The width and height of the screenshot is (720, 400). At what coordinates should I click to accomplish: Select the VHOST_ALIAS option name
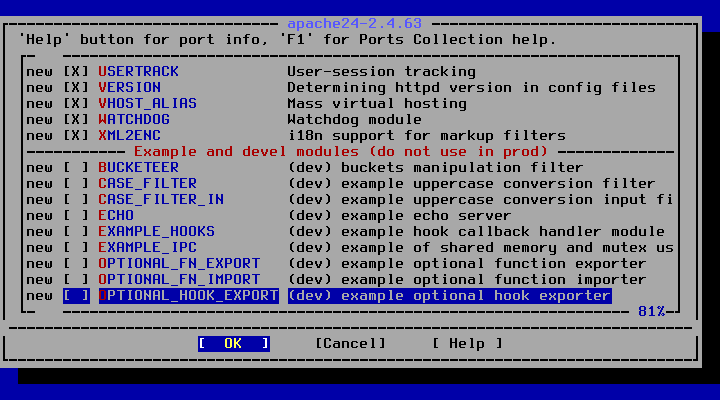coord(147,104)
